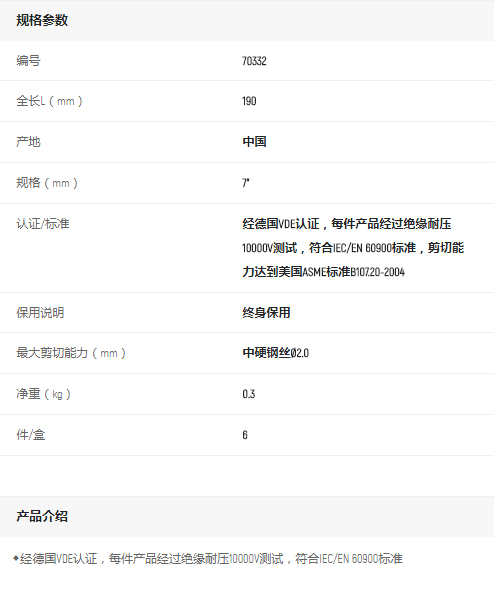The height and width of the screenshot is (598, 494).
Task: Select the 190 length value
Action: pyautogui.click(x=249, y=101)
